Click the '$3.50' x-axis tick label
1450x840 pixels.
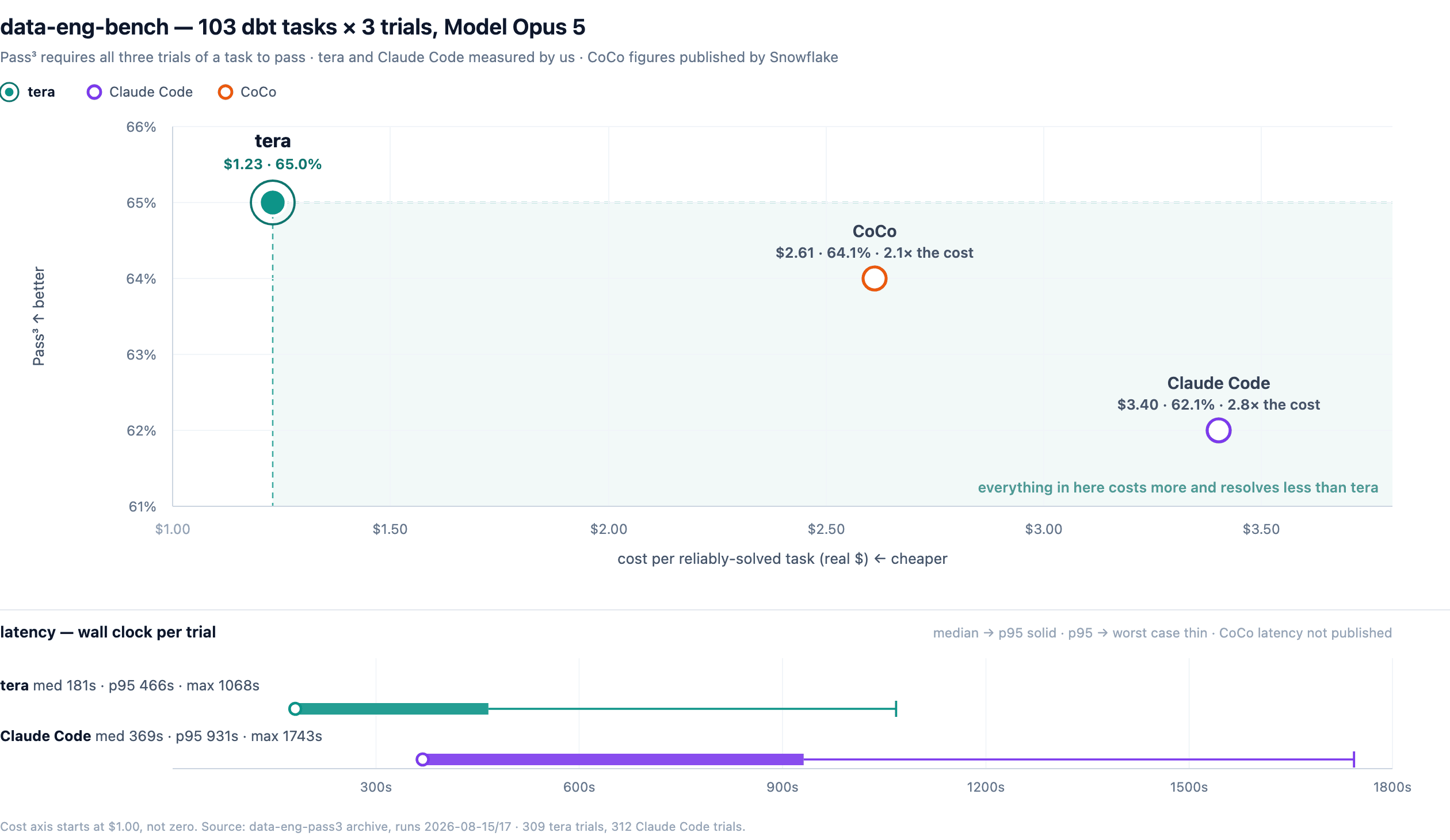1261,529
